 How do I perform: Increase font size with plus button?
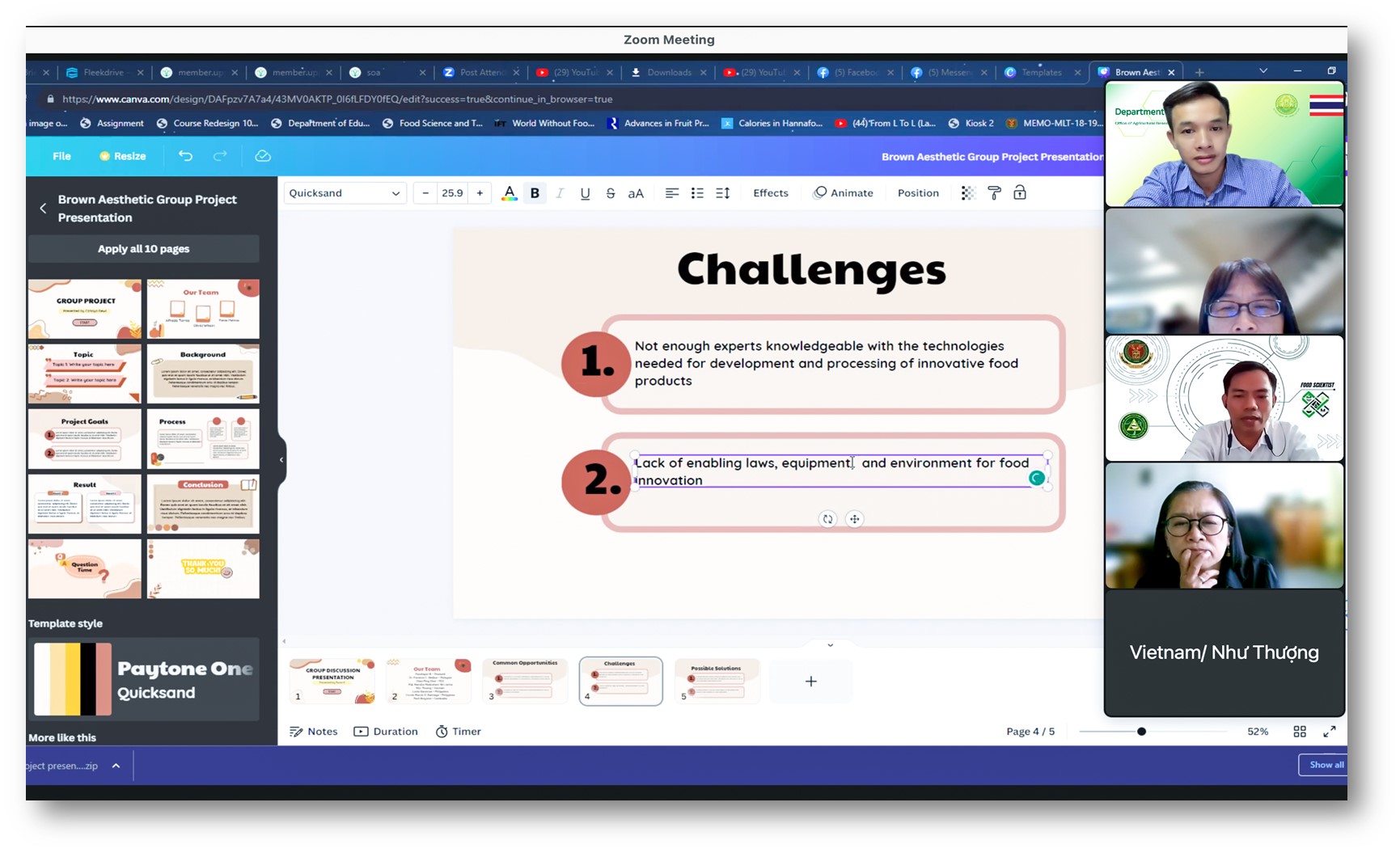pos(480,193)
